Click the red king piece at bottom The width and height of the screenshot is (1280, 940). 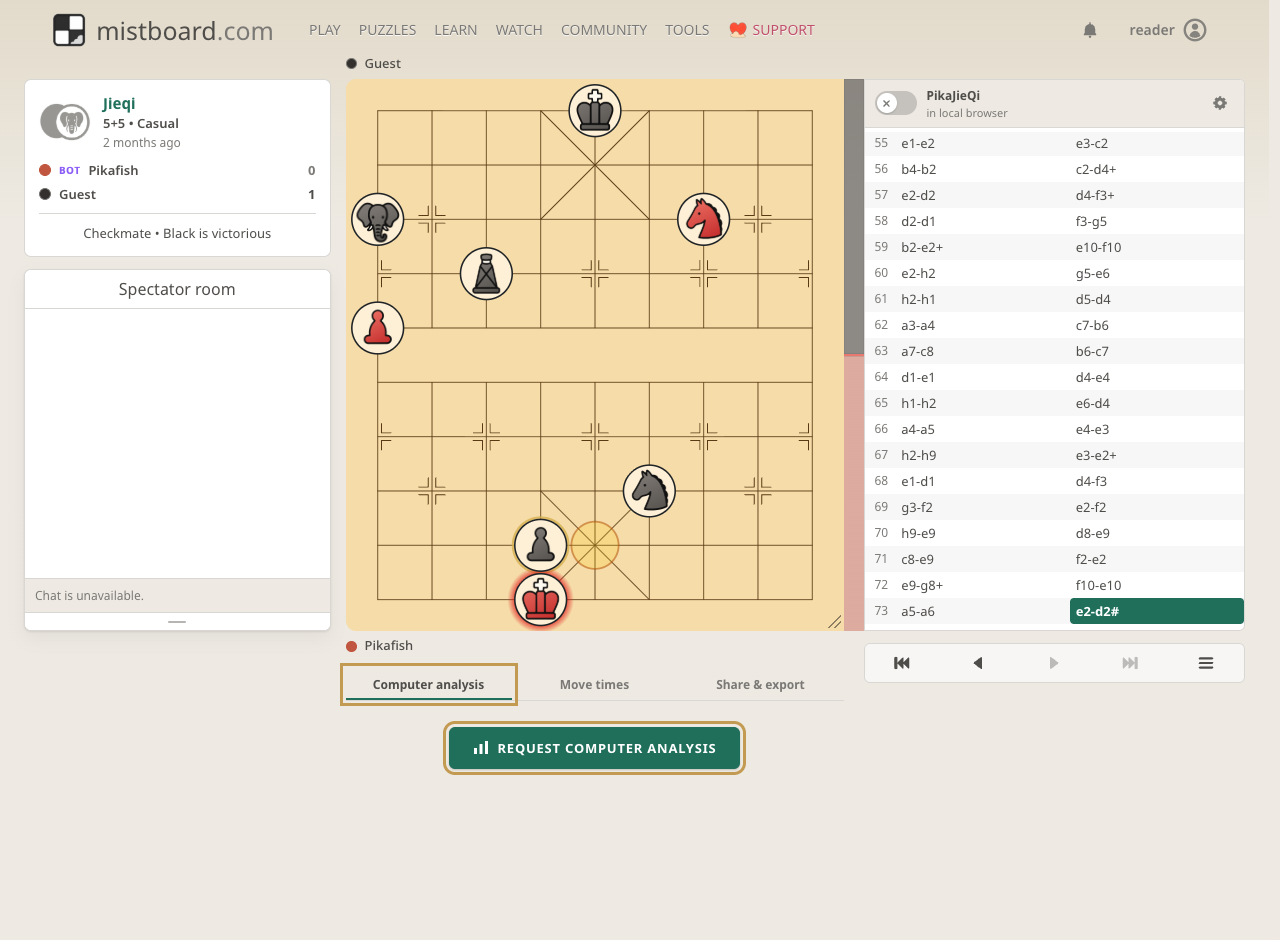(541, 600)
